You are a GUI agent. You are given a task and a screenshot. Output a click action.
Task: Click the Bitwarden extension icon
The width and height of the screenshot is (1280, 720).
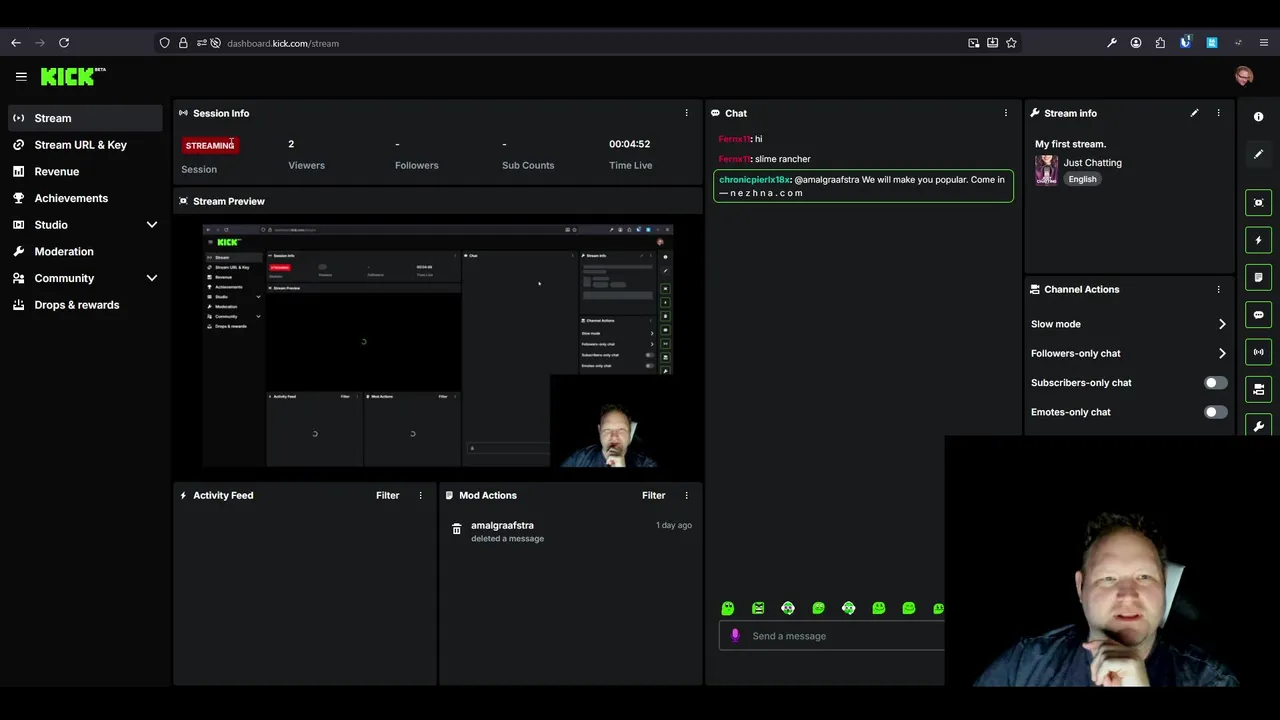[1186, 43]
